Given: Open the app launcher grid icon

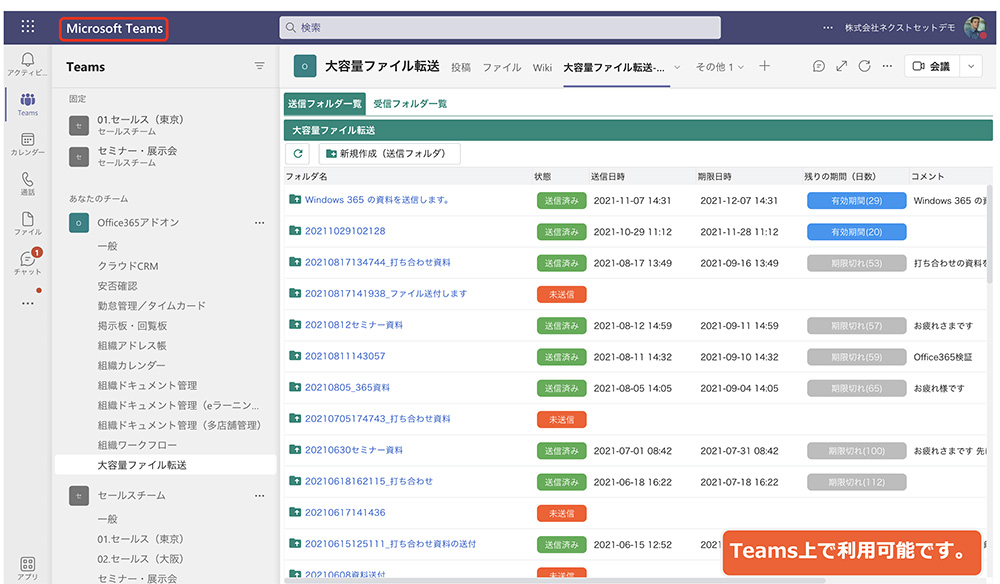Looking at the screenshot, I should tap(27, 26).
